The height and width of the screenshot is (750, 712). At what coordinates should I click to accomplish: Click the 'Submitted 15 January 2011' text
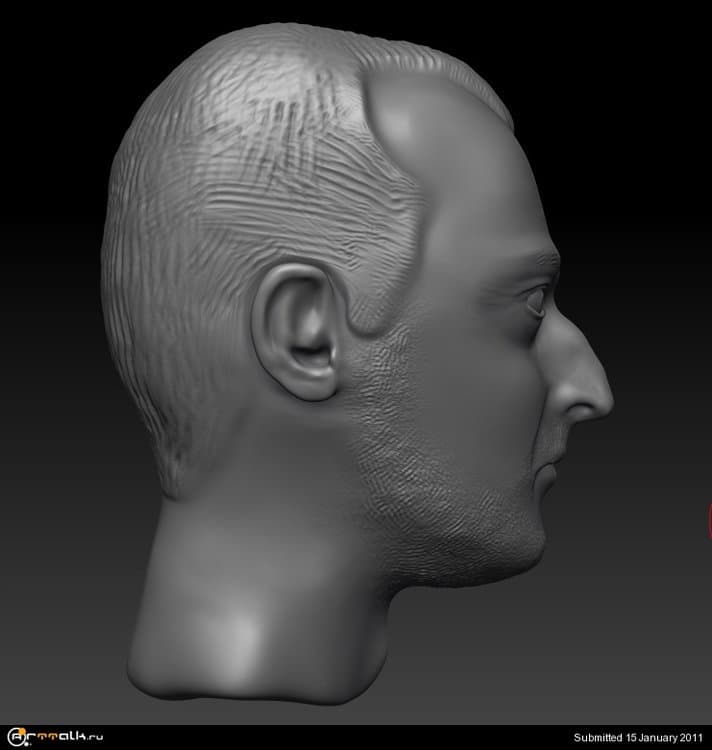pos(638,738)
